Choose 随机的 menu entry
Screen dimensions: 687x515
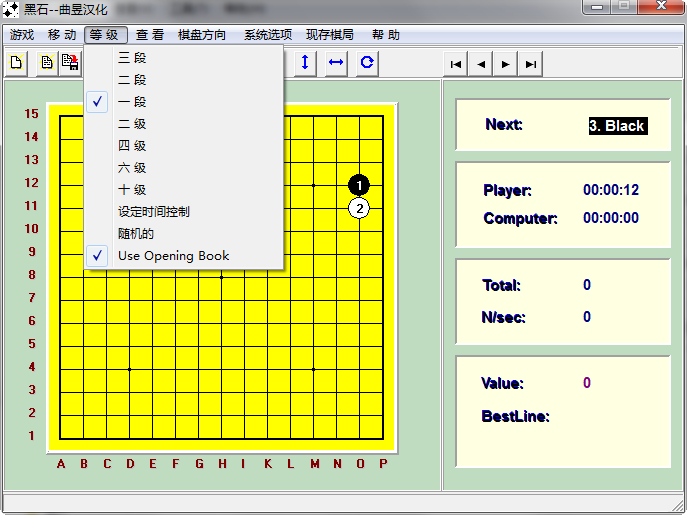pyautogui.click(x=136, y=233)
